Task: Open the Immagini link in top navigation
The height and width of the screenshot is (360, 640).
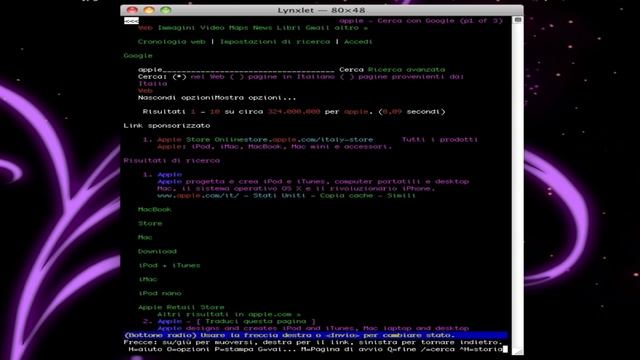Action: point(176,28)
